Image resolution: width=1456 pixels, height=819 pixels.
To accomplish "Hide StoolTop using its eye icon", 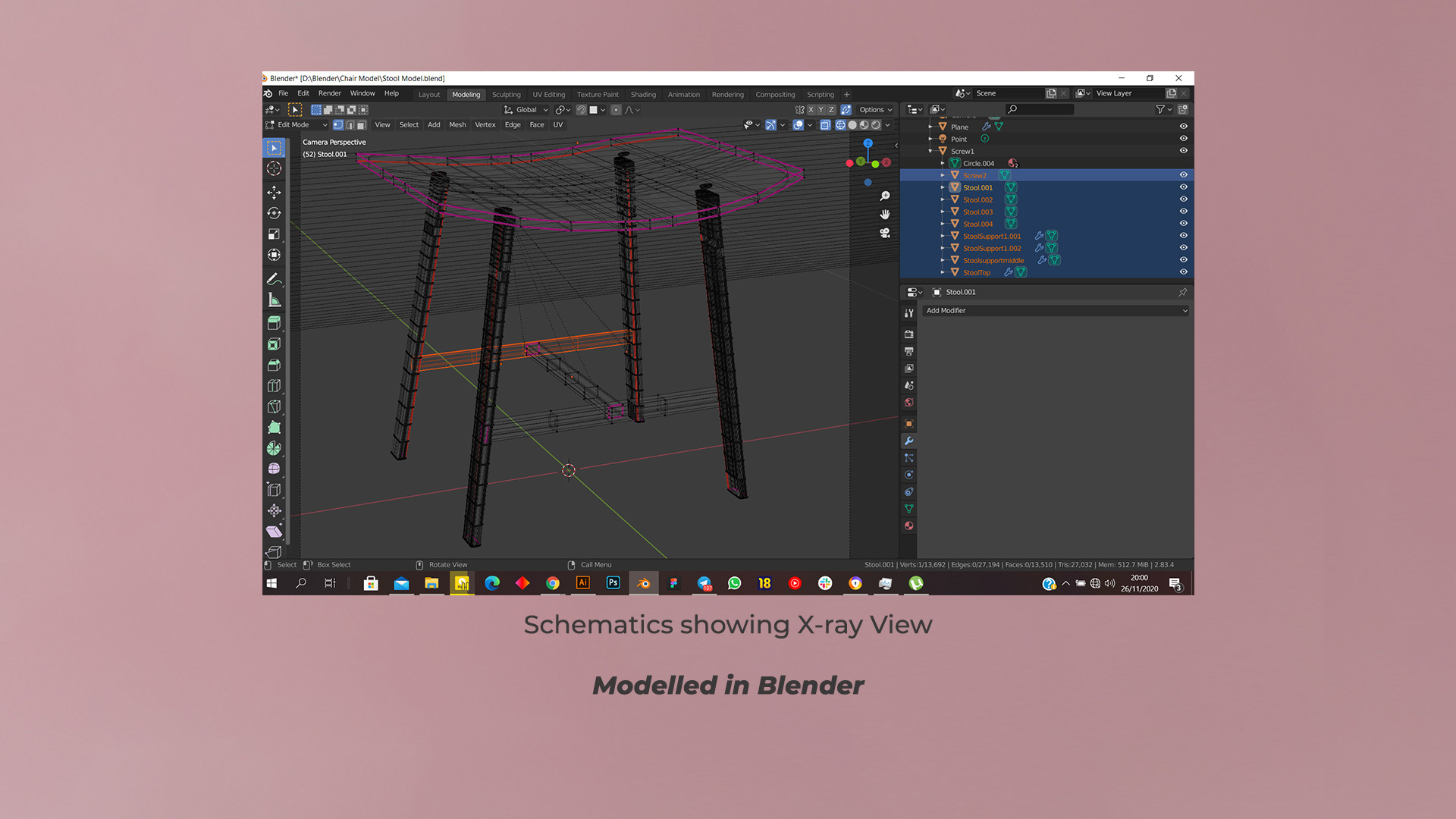I will click(x=1183, y=272).
